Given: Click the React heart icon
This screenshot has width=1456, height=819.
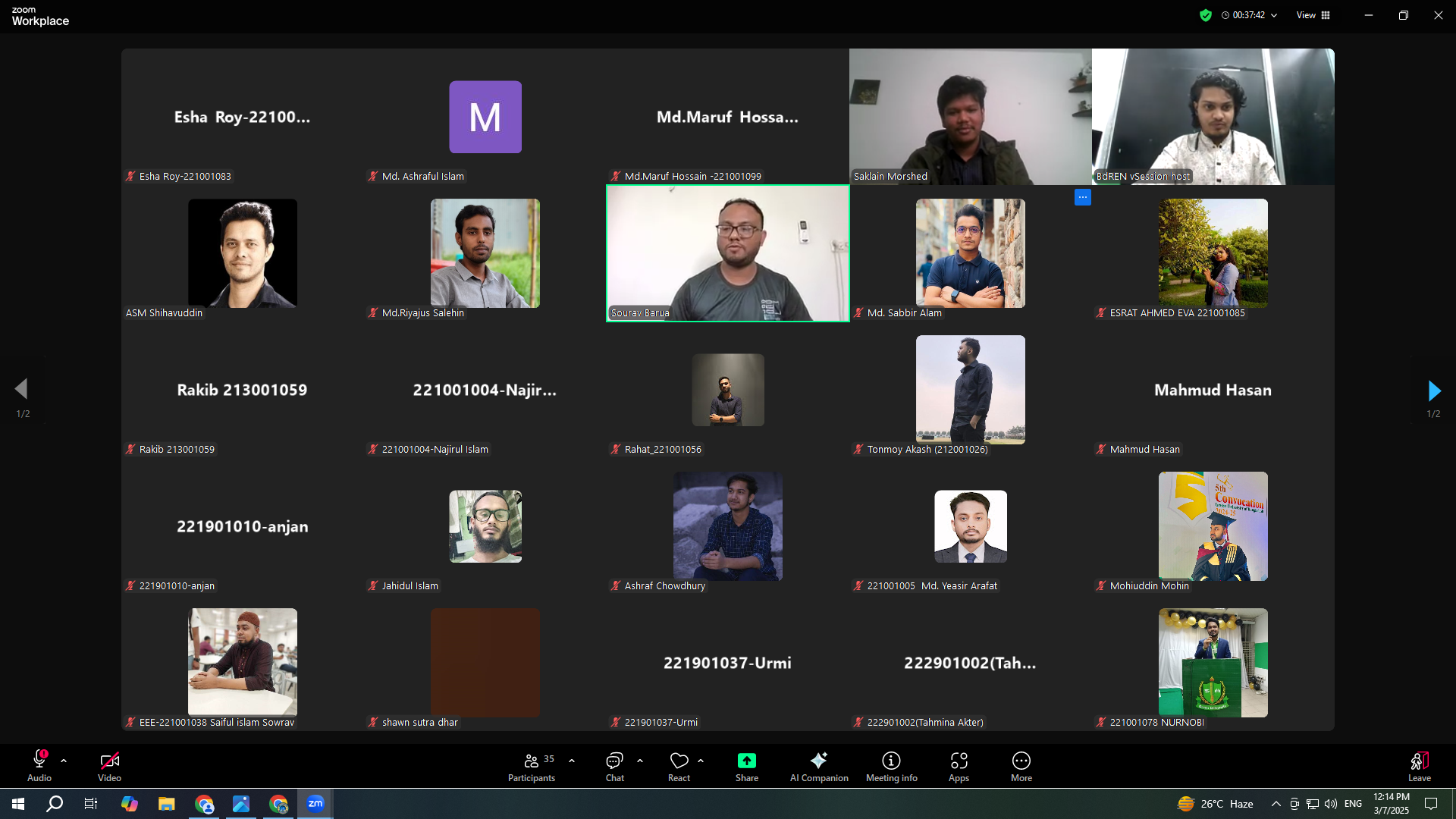Looking at the screenshot, I should (x=679, y=761).
